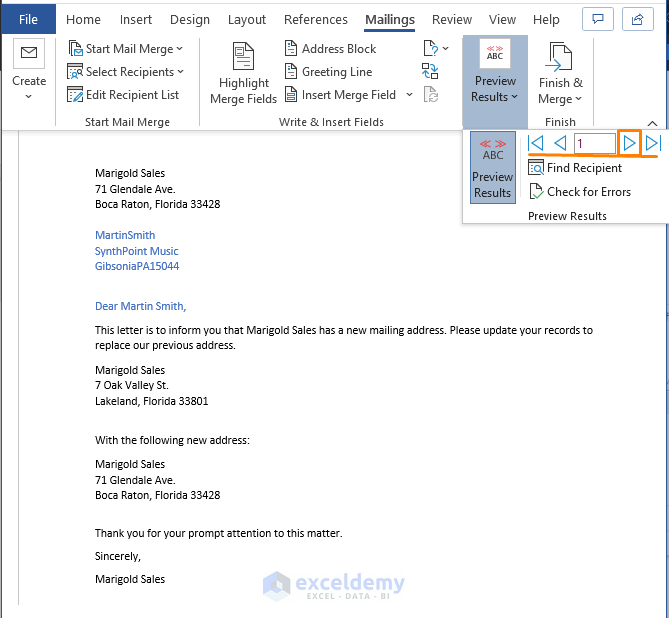Click the Create envelope icon

[x=29, y=53]
